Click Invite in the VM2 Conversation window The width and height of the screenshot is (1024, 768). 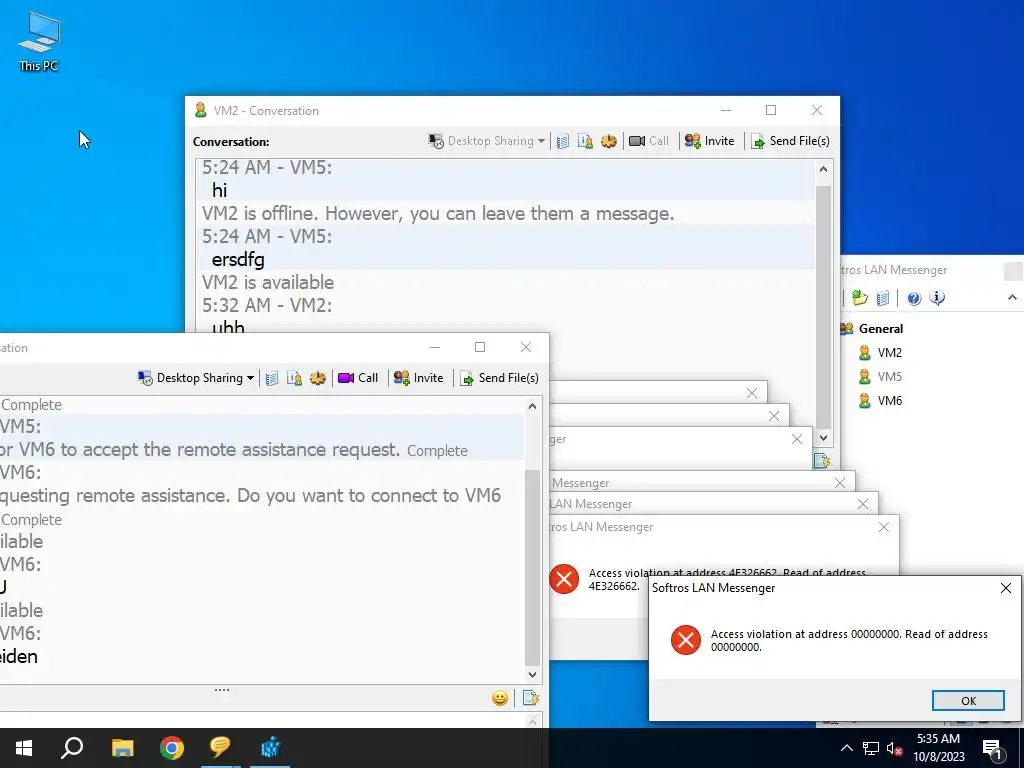(709, 141)
